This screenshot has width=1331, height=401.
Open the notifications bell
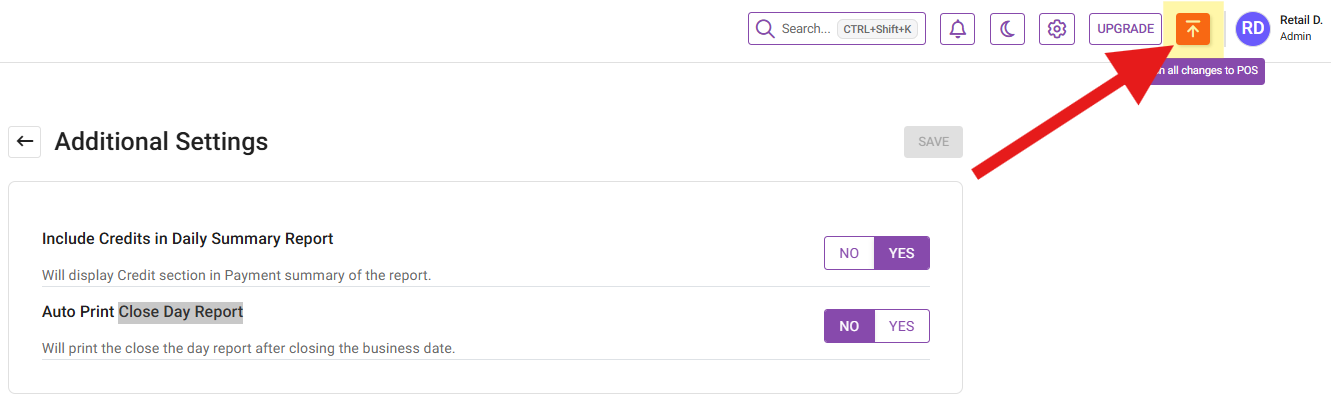(x=957, y=29)
